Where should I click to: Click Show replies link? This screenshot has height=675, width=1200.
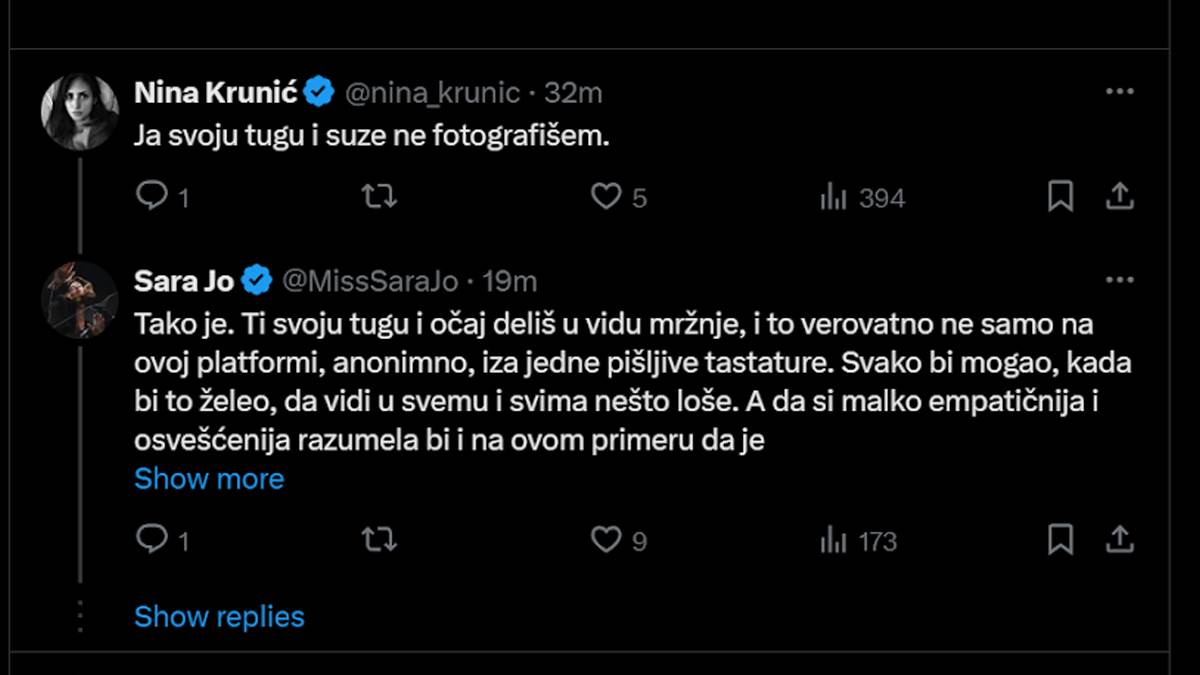click(x=219, y=616)
